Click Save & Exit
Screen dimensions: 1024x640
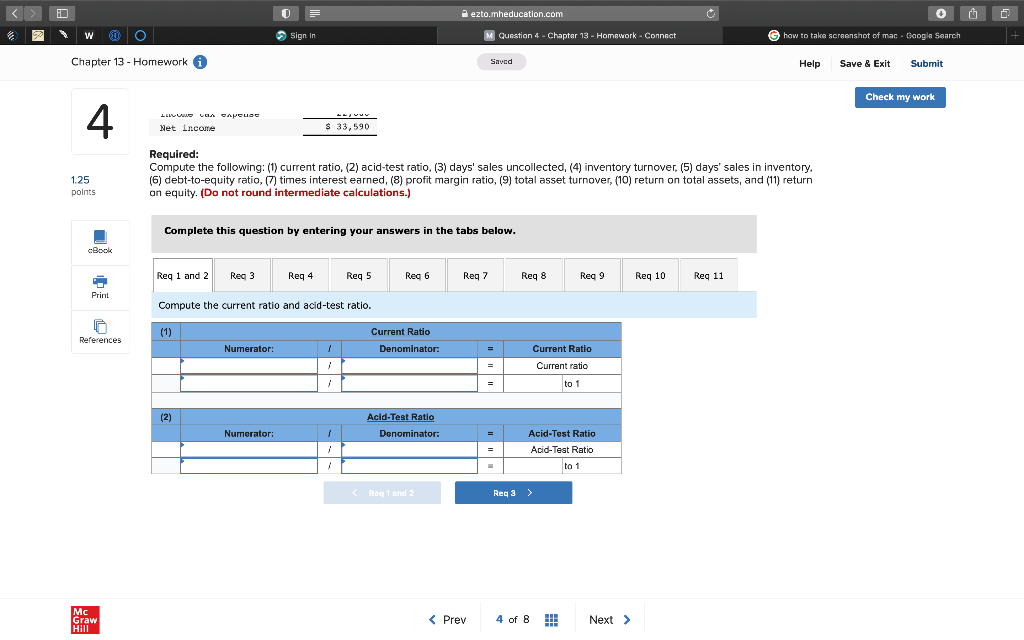point(865,63)
